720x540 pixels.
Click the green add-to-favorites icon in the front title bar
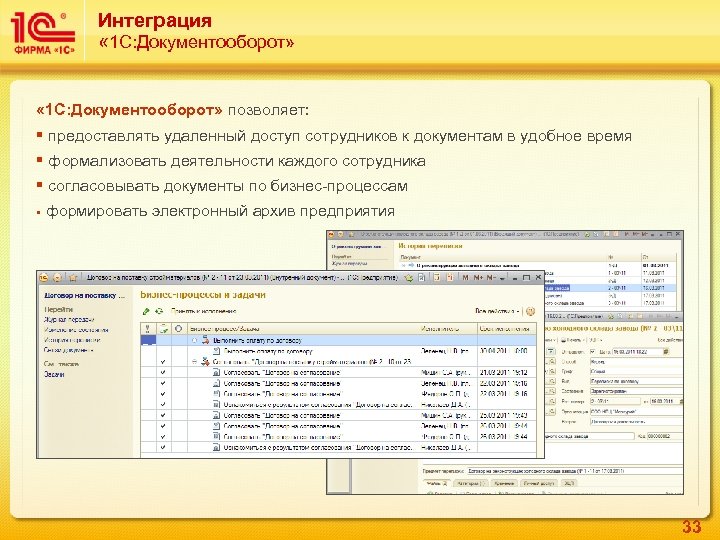pyautogui.click(x=408, y=277)
